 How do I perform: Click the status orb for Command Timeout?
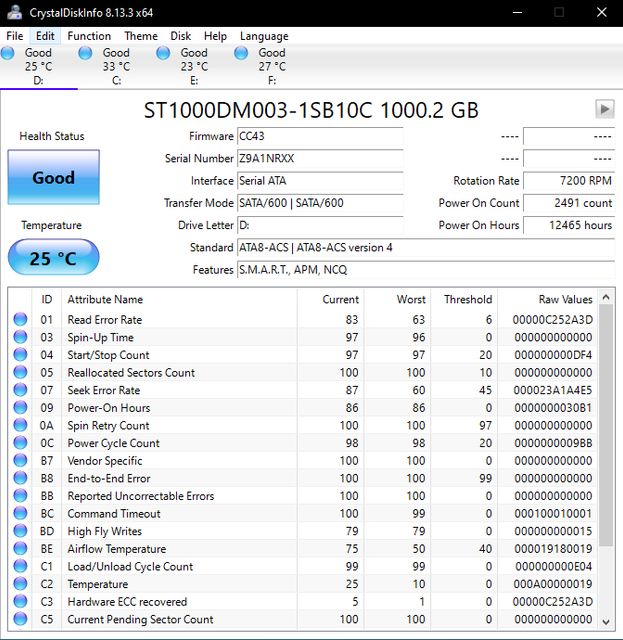[20, 513]
